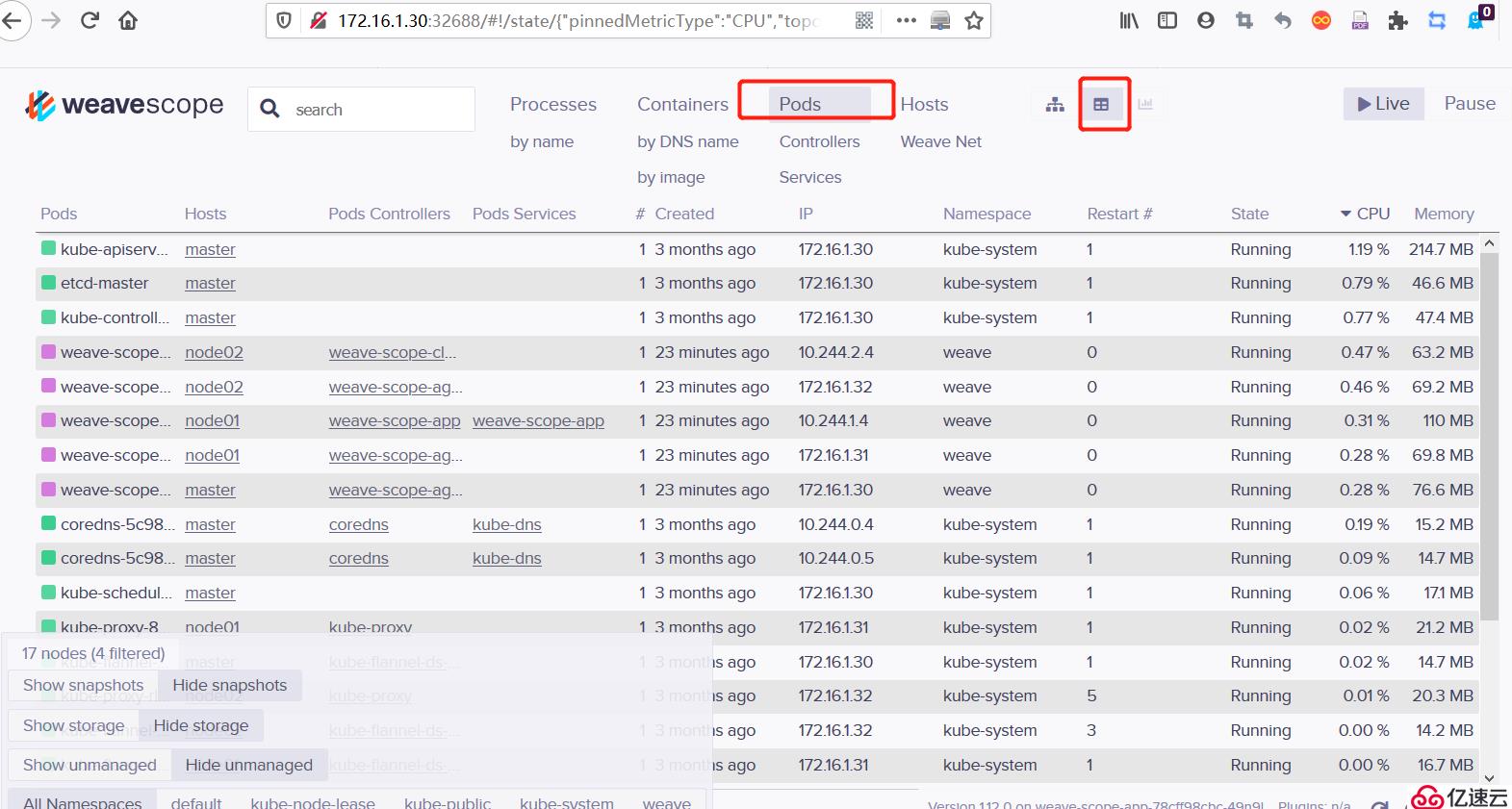The width and height of the screenshot is (1512, 809).
Task: Enable Show storage option
Action: (x=74, y=725)
